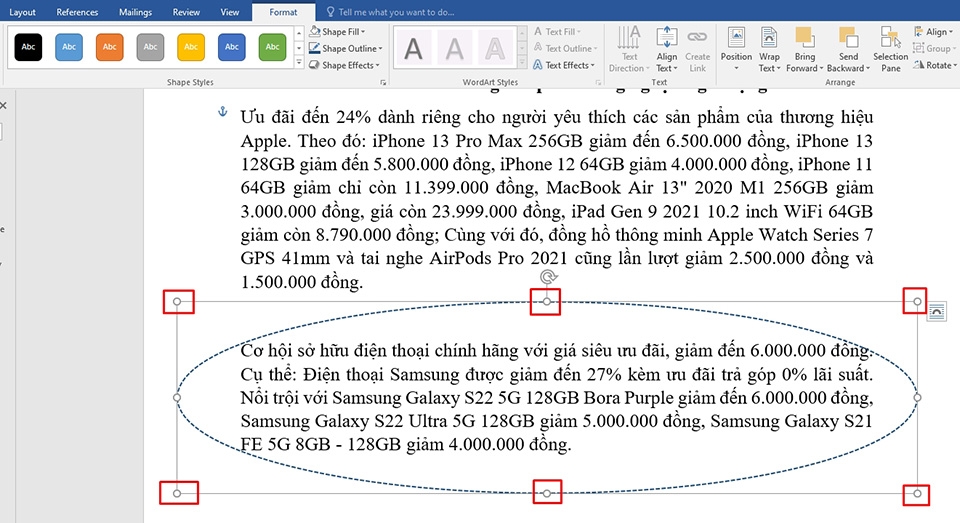The height and width of the screenshot is (523, 960).
Task: Apply the gray Abc shape style
Action: [x=151, y=47]
